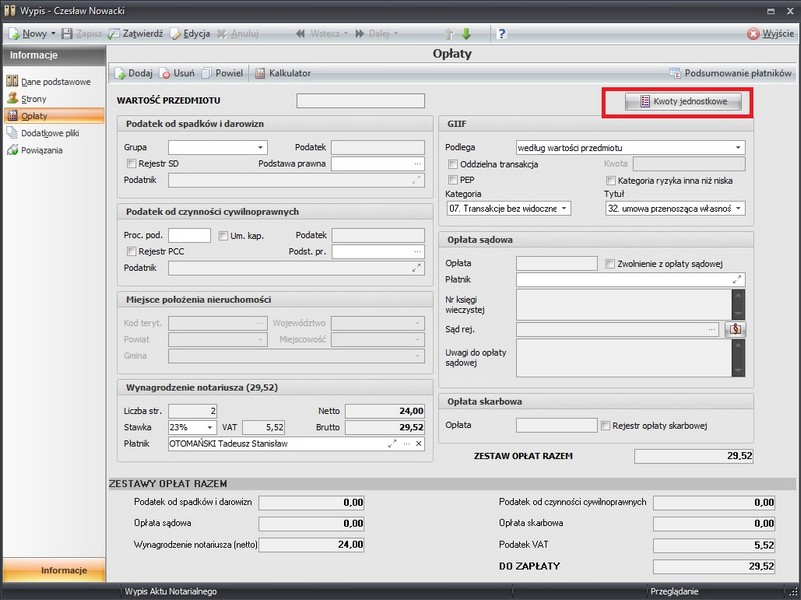Tick the Zwolnienie z opłaty sądowej checkbox
801x600 pixels.
click(611, 263)
